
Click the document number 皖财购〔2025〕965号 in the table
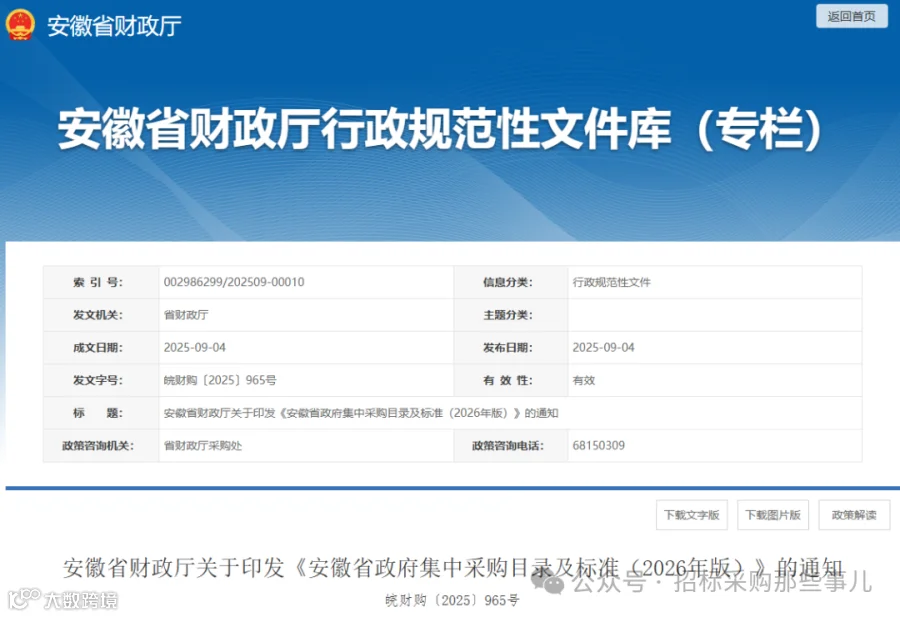tap(220, 380)
